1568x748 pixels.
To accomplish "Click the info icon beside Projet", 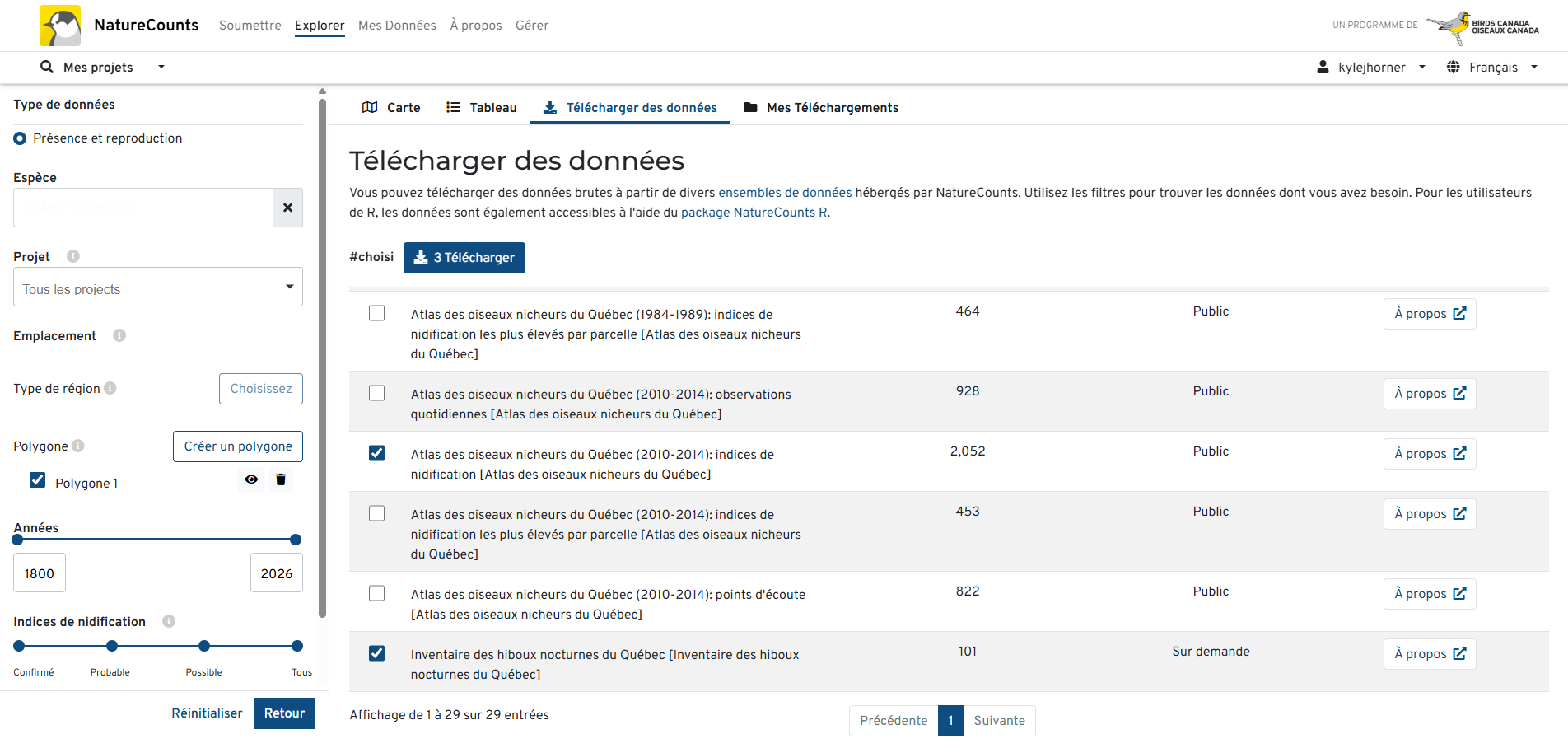I will pyautogui.click(x=73, y=256).
